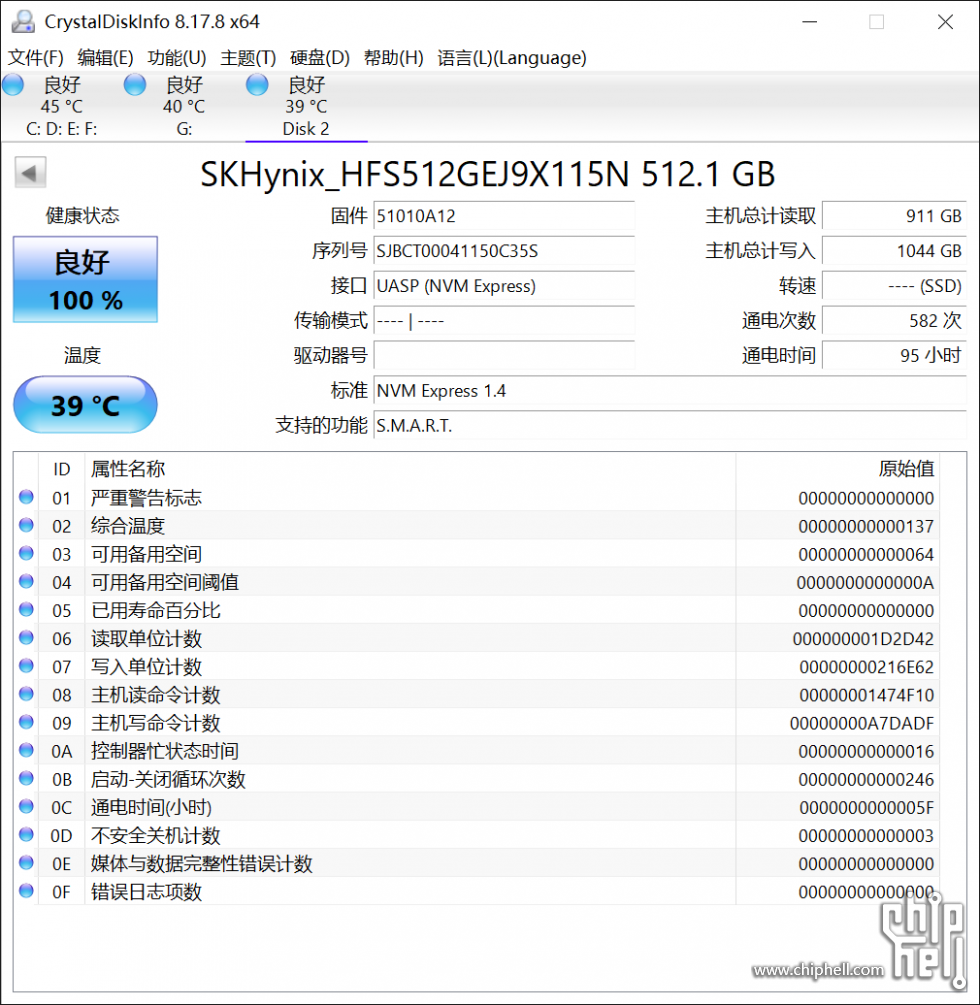Click status dot for attribute 0C 通电时间(小时)
This screenshot has height=1005, width=980.
(x=26, y=806)
